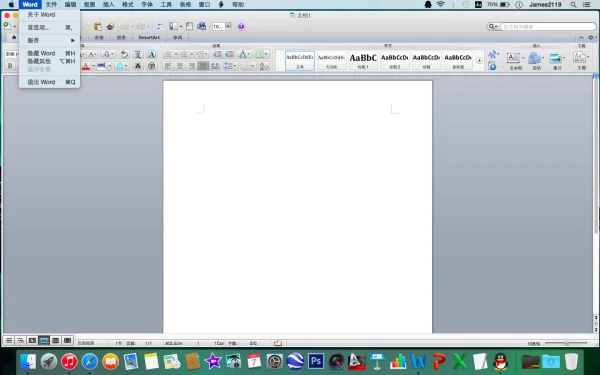
Task: Click the text highlight color icon
Action: (x=101, y=66)
